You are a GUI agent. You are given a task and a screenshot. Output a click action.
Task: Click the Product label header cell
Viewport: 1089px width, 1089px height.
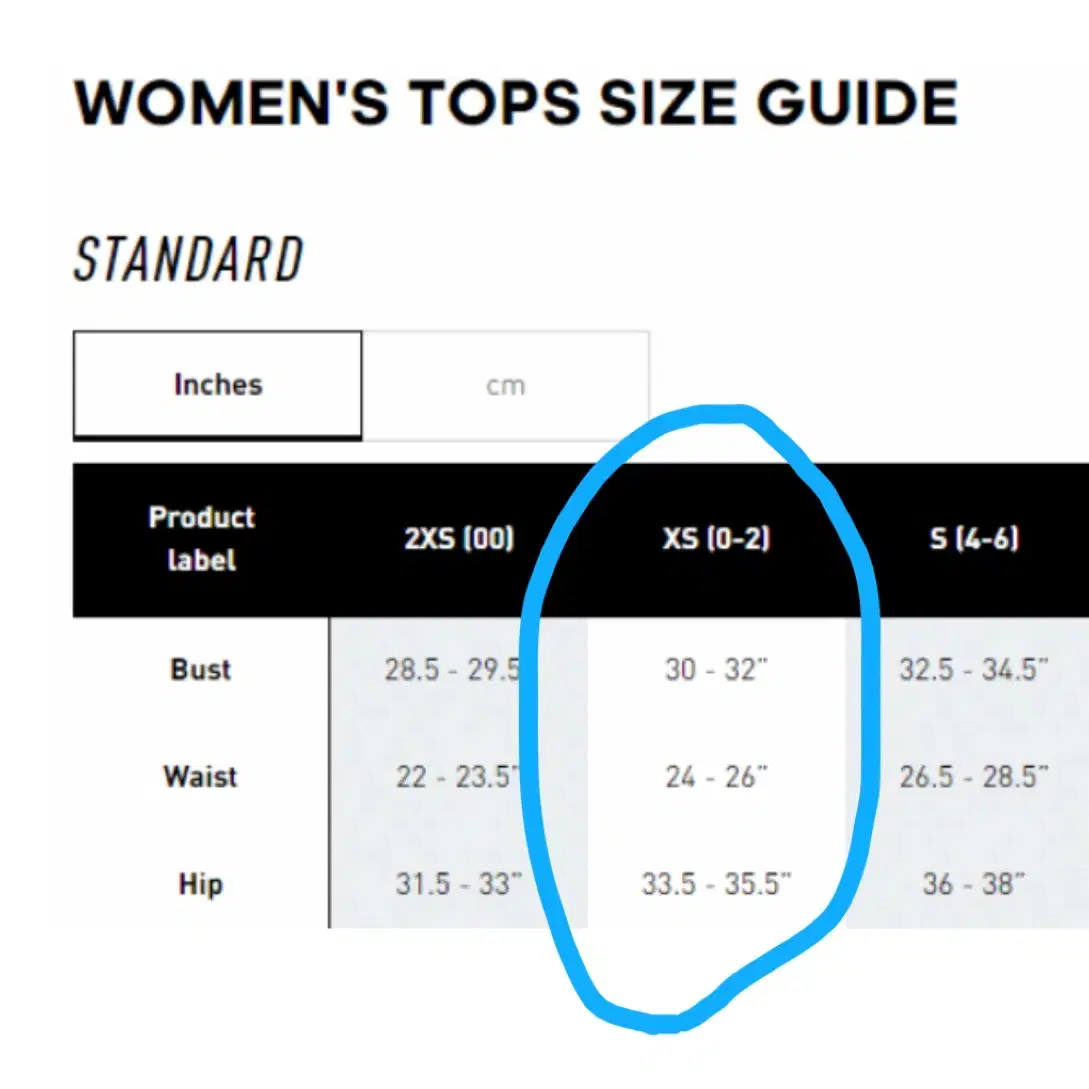click(x=201, y=539)
